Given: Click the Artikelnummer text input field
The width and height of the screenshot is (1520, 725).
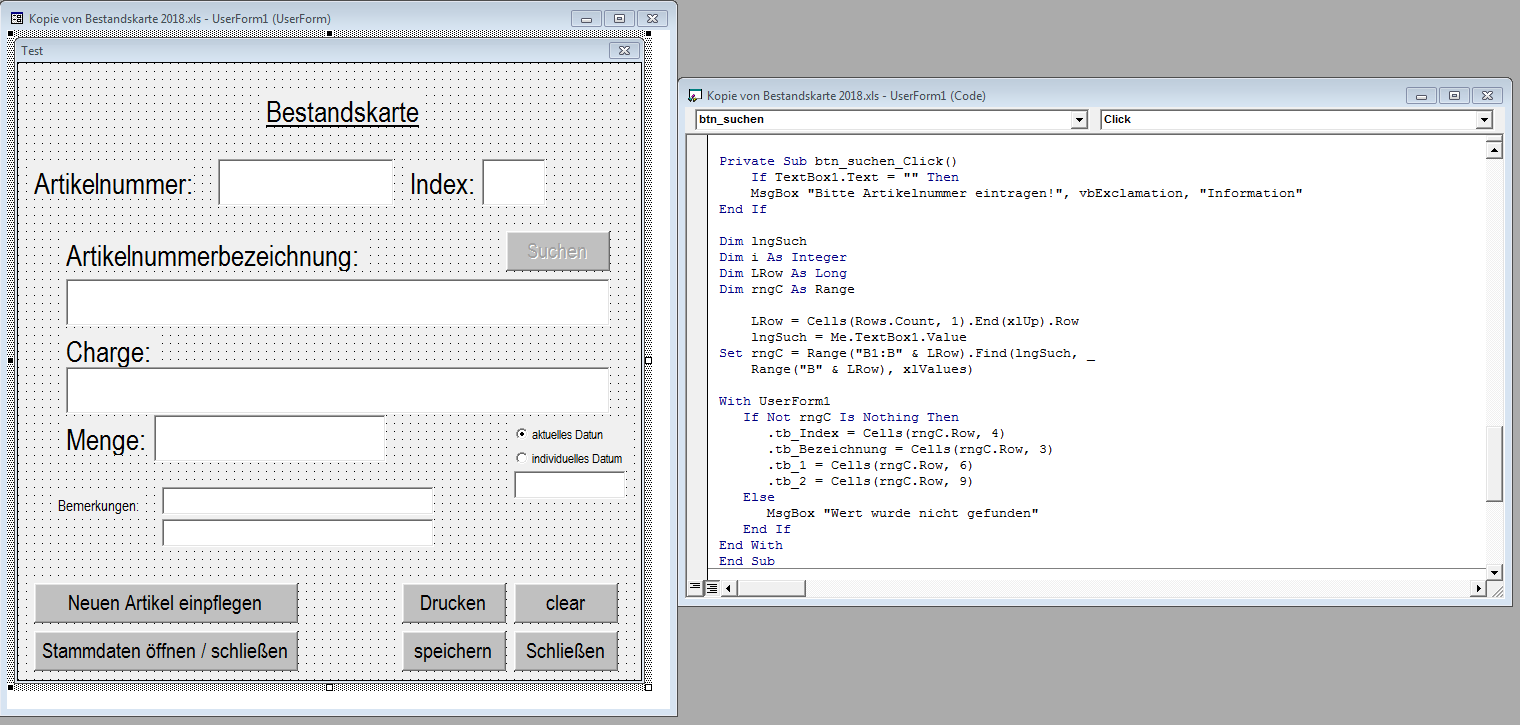Looking at the screenshot, I should [305, 183].
